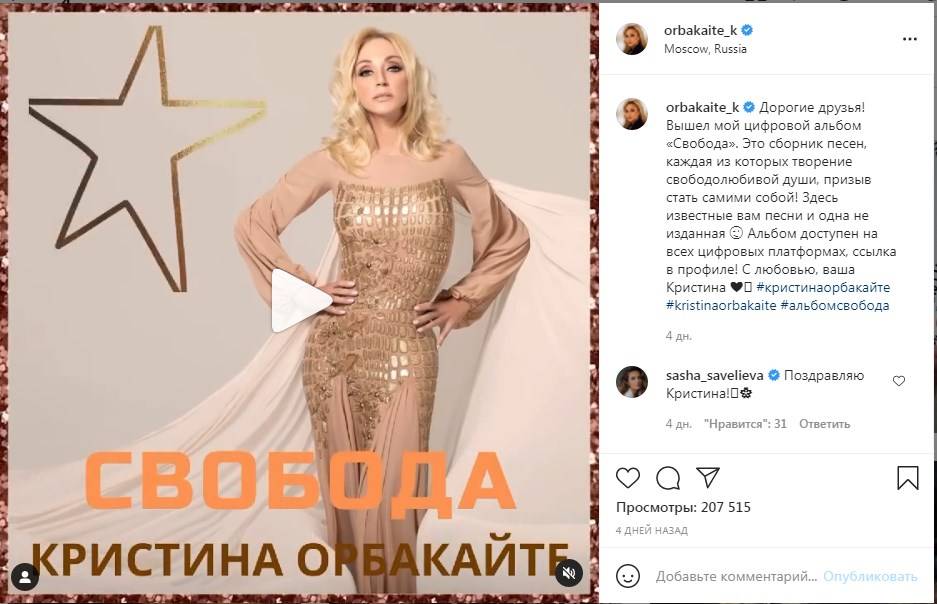Show tagged people icon on video
The image size is (937, 604).
point(25,577)
